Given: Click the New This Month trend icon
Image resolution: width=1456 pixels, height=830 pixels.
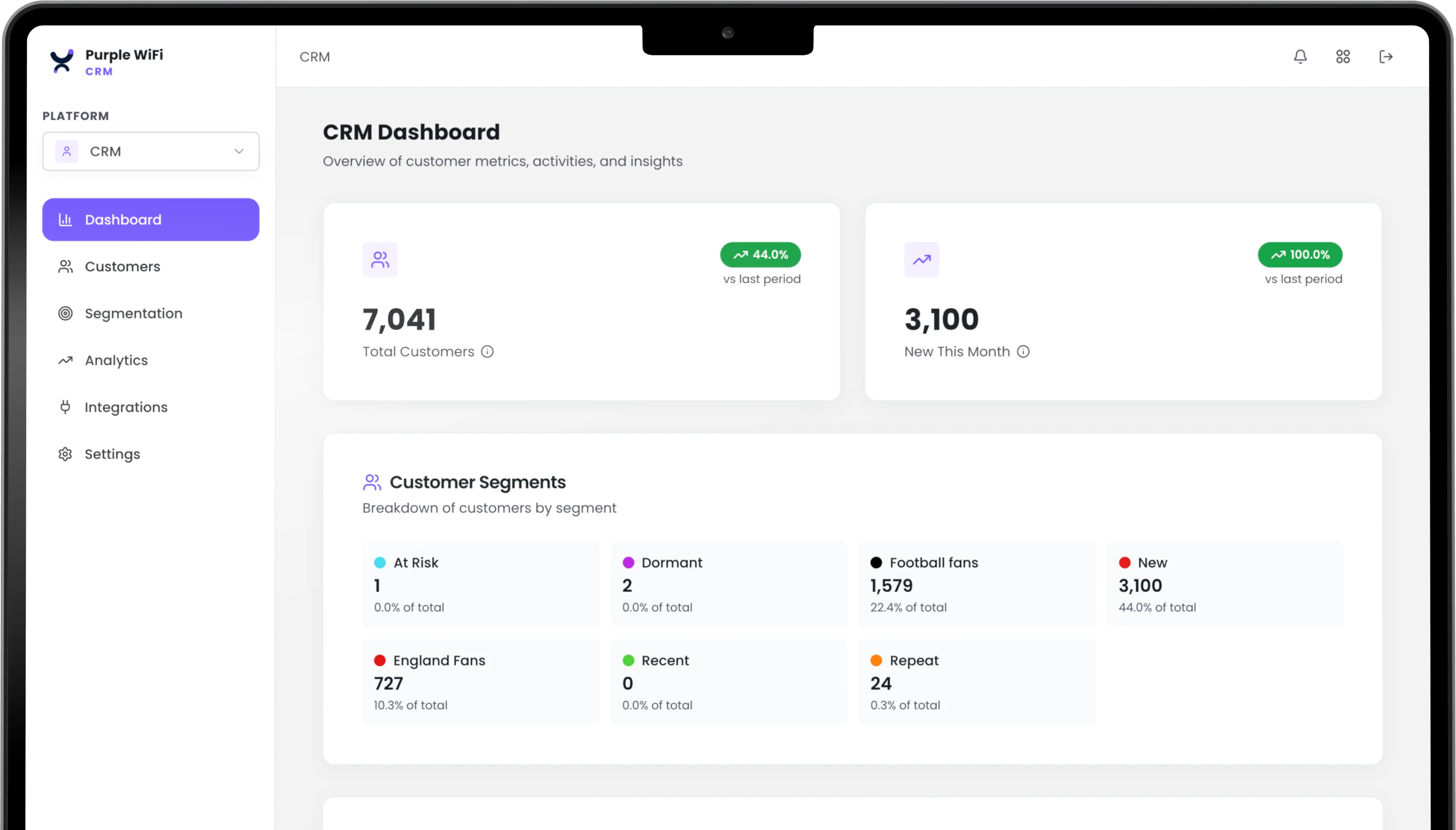Looking at the screenshot, I should point(921,259).
